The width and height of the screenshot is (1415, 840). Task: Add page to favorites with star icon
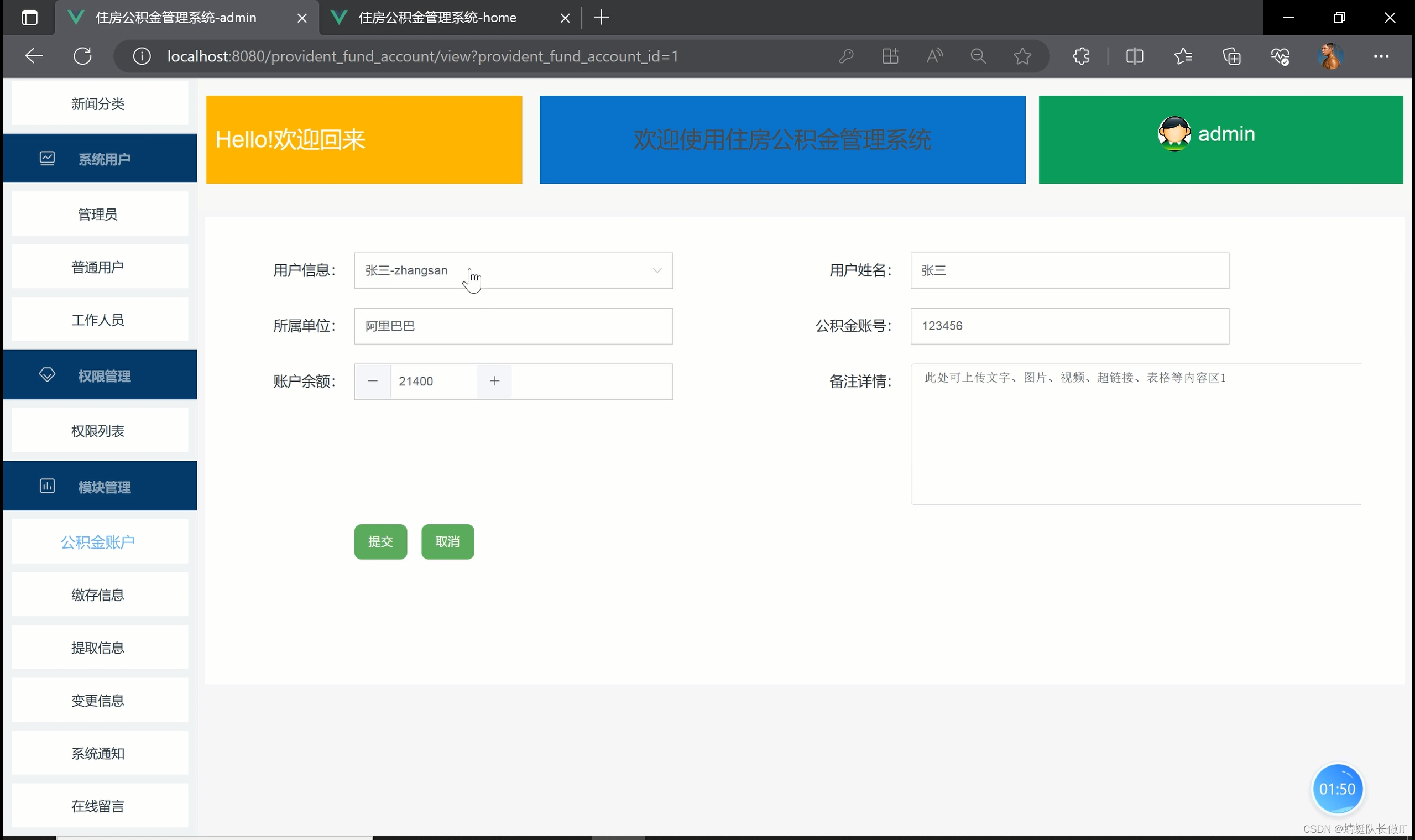pos(1022,55)
